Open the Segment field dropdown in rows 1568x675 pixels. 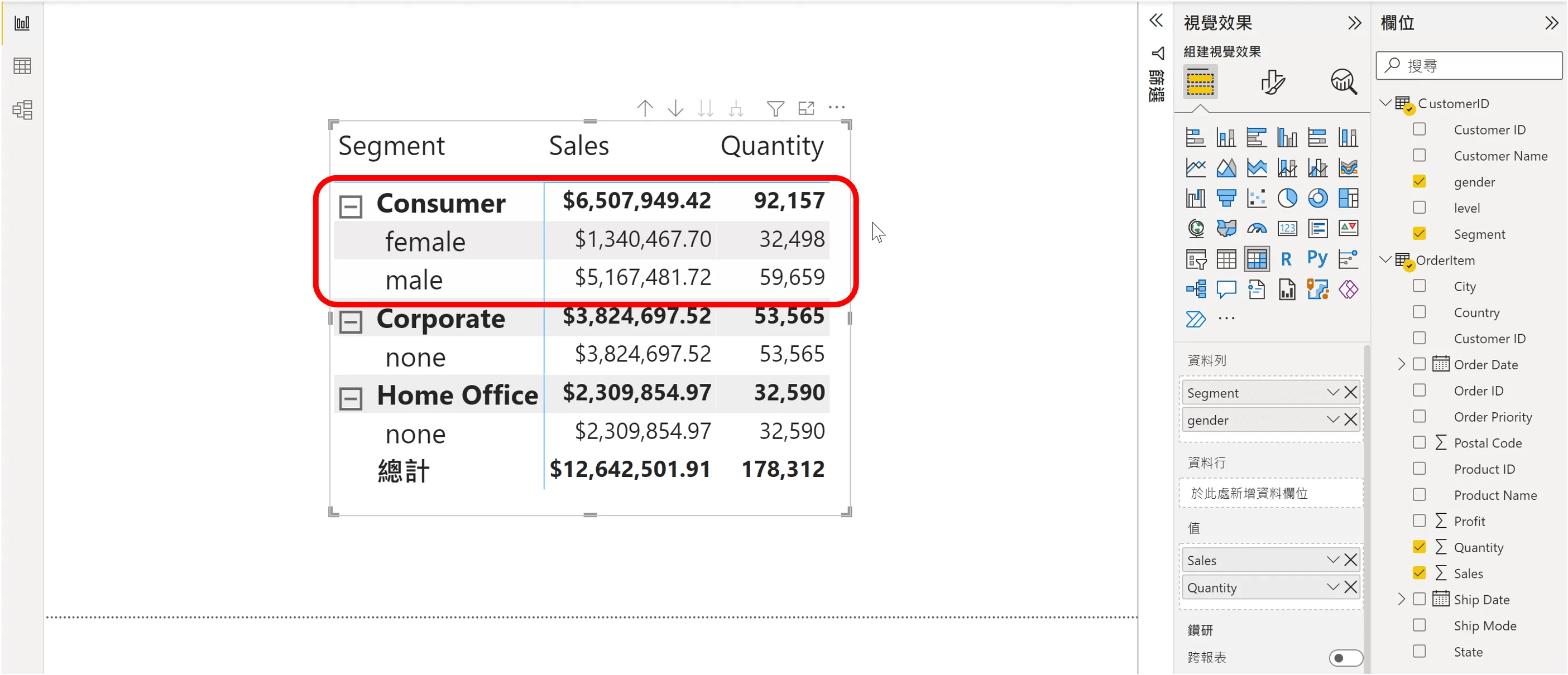1332,393
